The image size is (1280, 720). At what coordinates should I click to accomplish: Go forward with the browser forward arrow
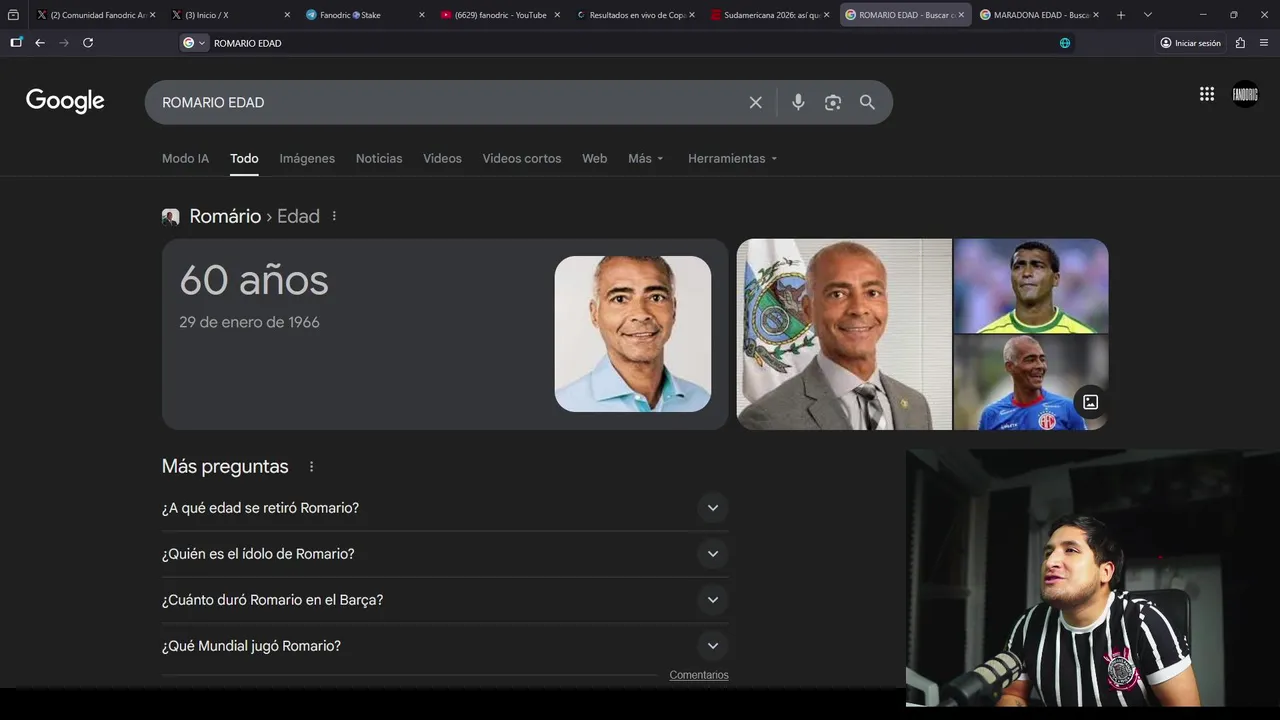click(x=64, y=43)
